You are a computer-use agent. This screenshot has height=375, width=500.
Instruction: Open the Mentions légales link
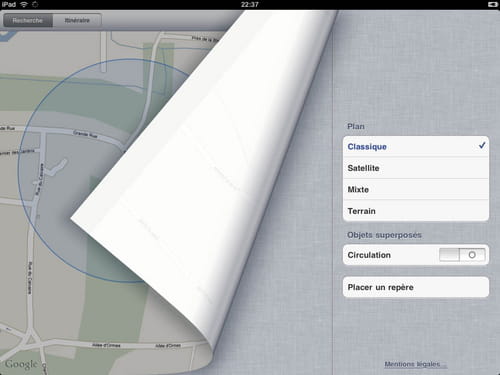pos(412,364)
